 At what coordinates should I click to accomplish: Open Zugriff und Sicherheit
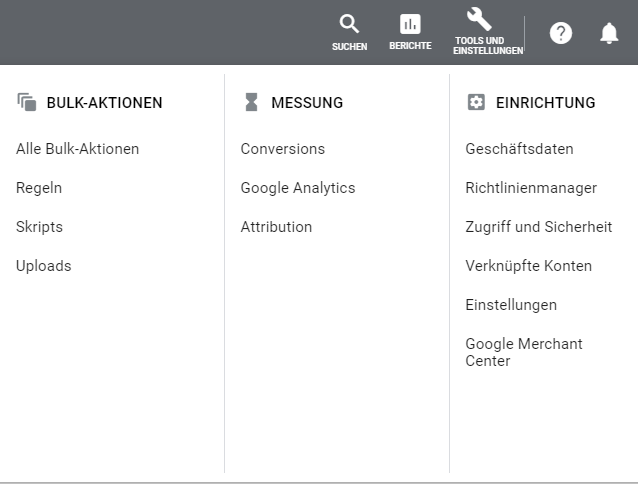539,227
